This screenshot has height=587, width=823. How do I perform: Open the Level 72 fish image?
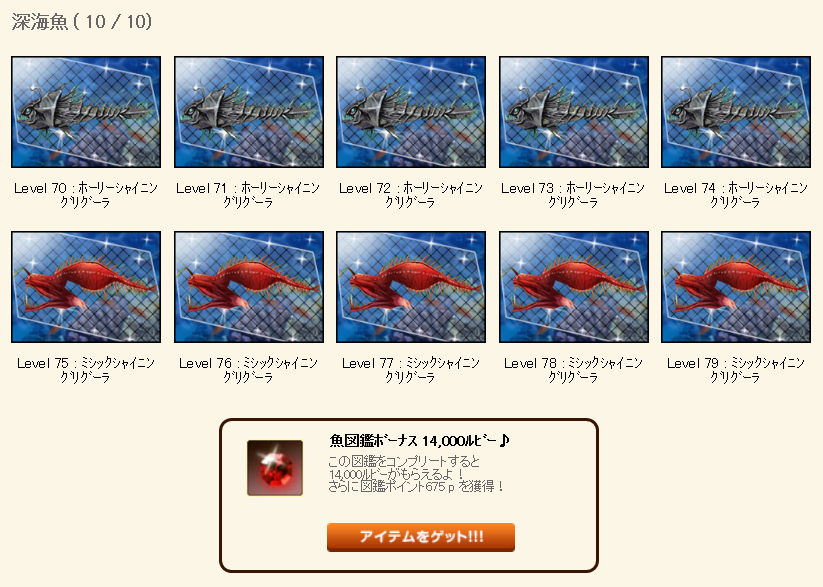pyautogui.click(x=411, y=112)
